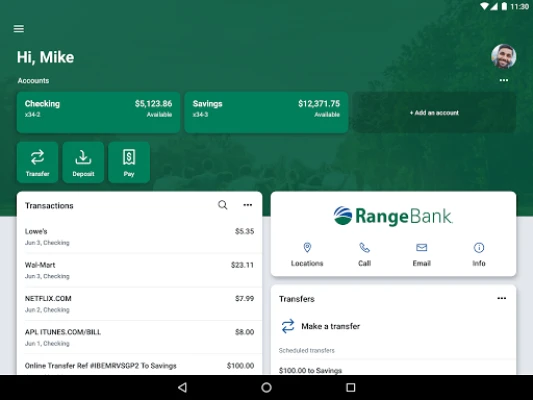Open Transfers card three-dot menu
Screen dimensions: 533x400
502,298
